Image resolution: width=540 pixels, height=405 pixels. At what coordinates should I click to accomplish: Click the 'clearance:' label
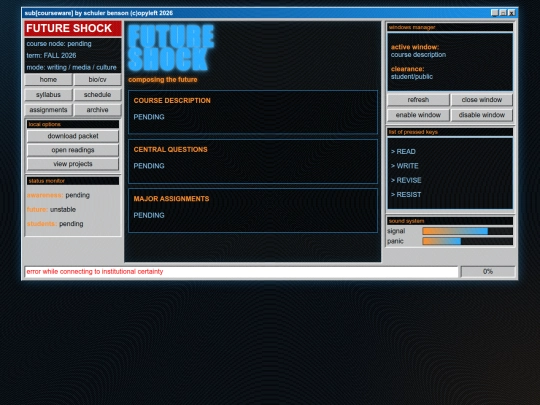coord(408,69)
